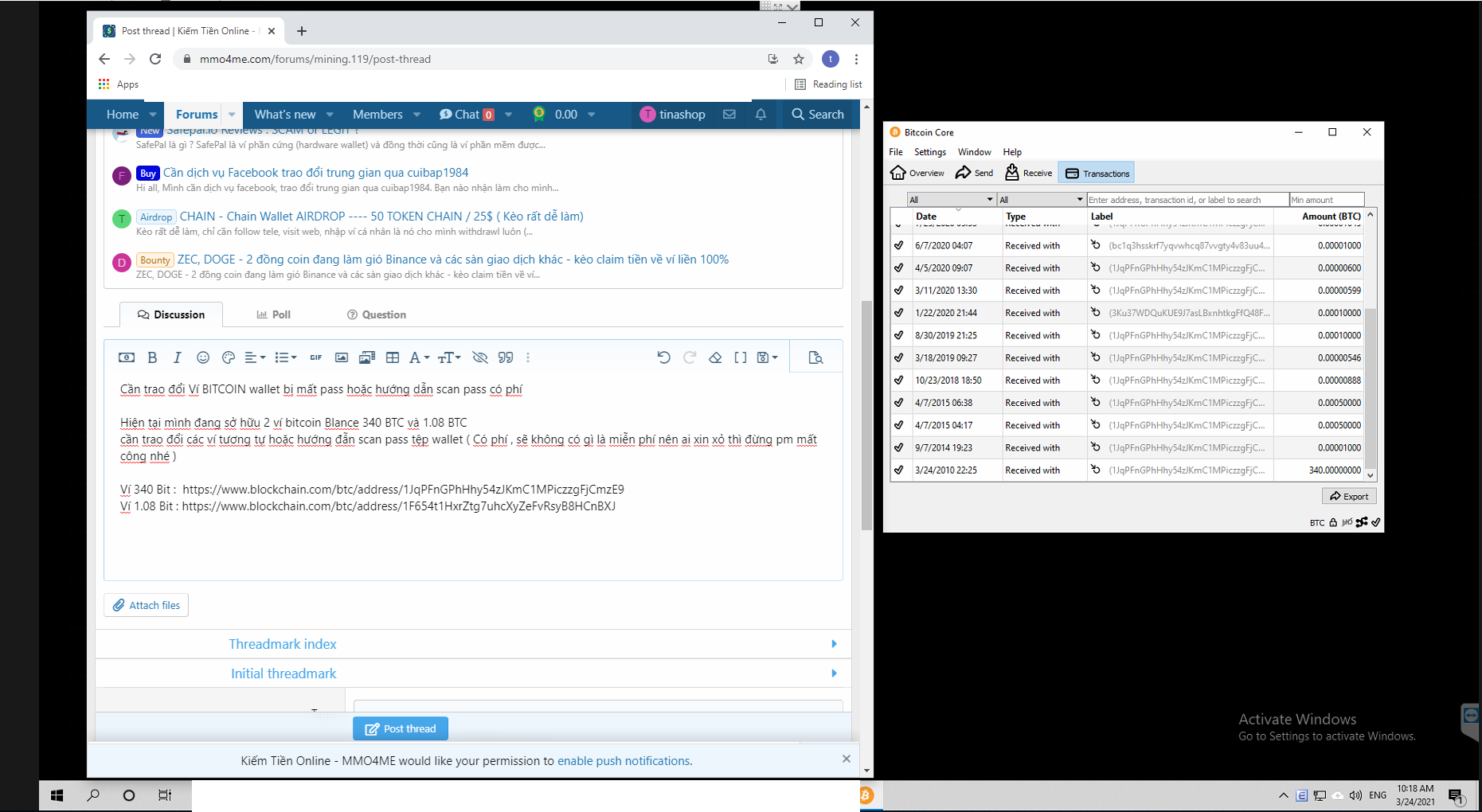Insert a GIF using the editor toolbar
The image size is (1482, 812).
(316, 358)
